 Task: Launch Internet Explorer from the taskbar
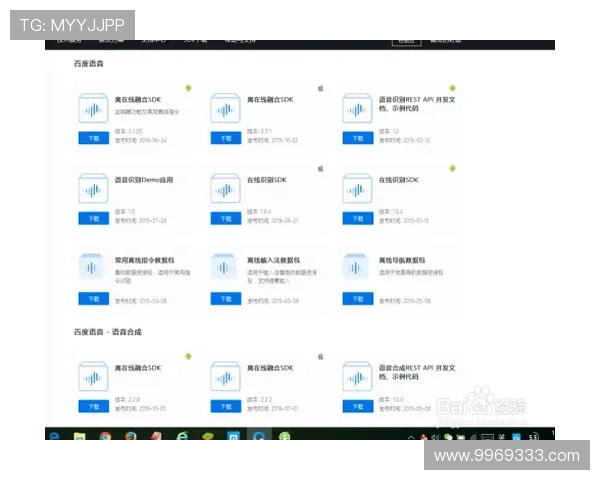pyautogui.click(x=182, y=437)
